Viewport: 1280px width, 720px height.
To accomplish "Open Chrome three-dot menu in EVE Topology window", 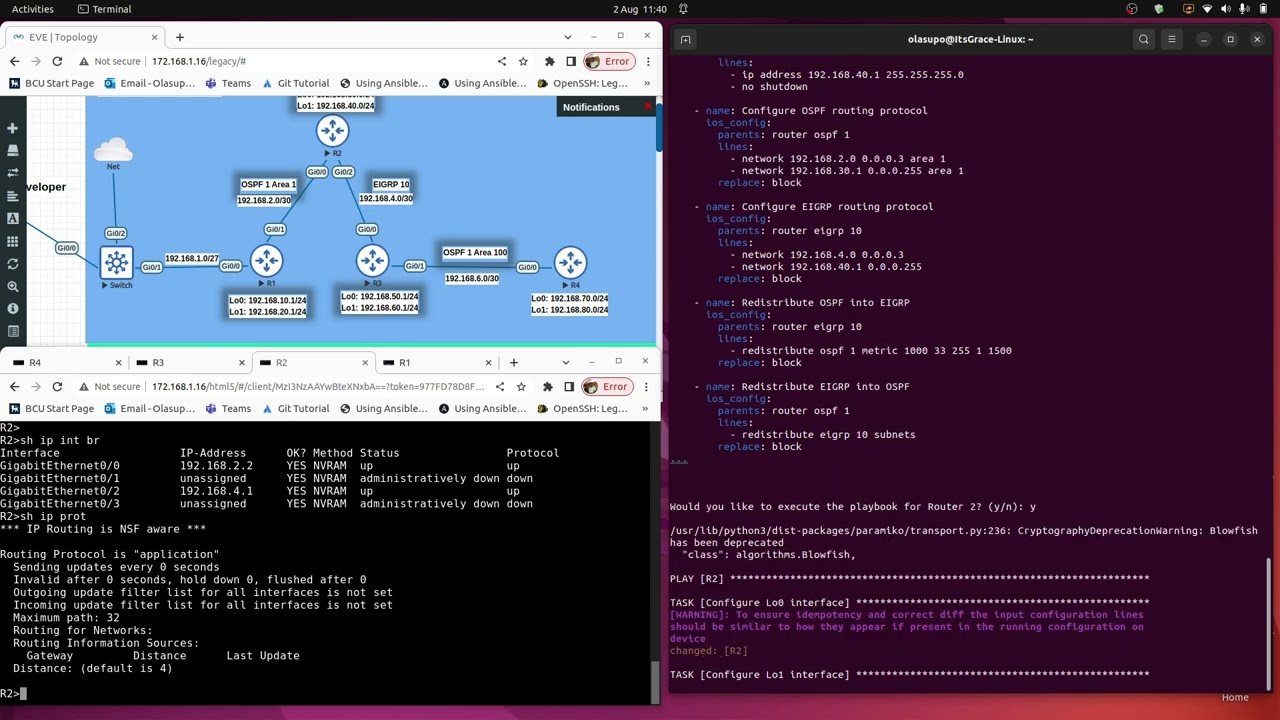I will click(x=647, y=61).
